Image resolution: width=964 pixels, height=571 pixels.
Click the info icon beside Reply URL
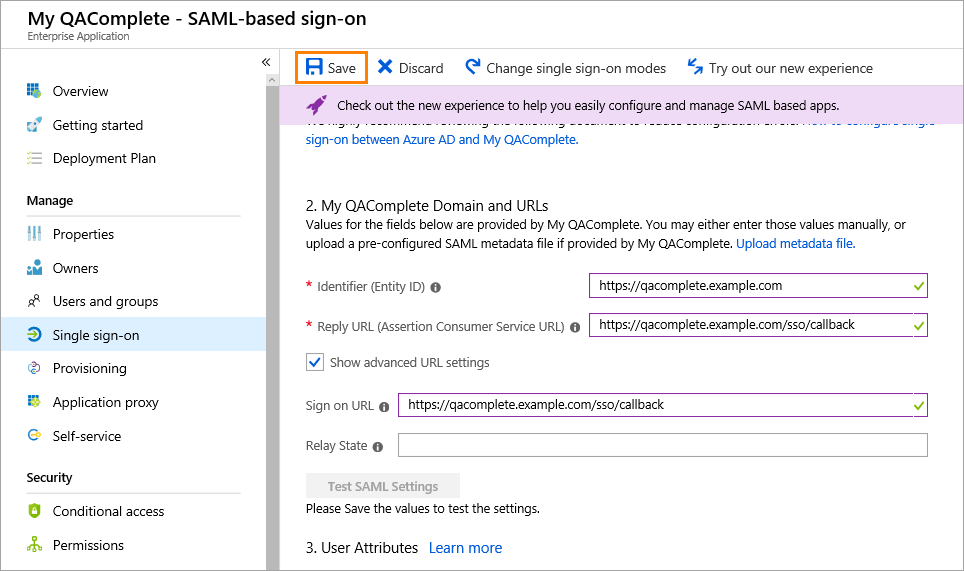coord(574,327)
